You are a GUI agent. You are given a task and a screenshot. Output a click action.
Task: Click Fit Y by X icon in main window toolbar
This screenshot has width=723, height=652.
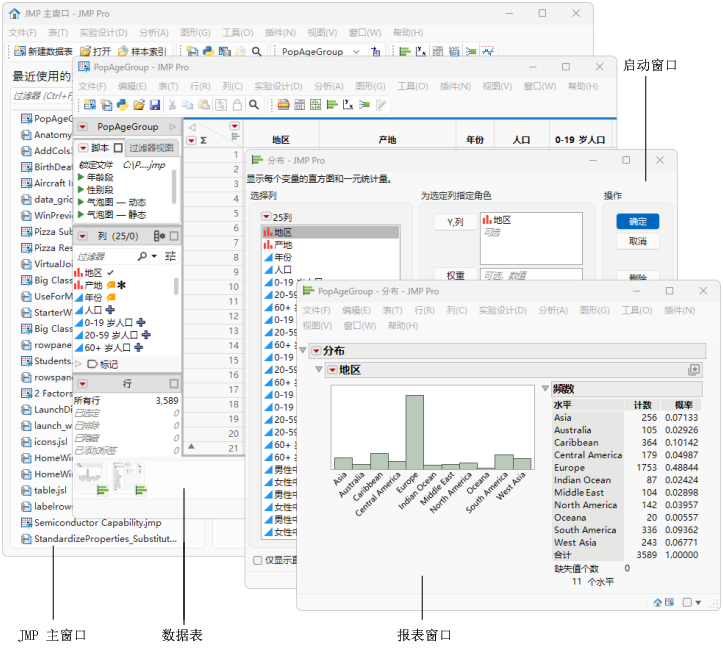tap(421, 51)
